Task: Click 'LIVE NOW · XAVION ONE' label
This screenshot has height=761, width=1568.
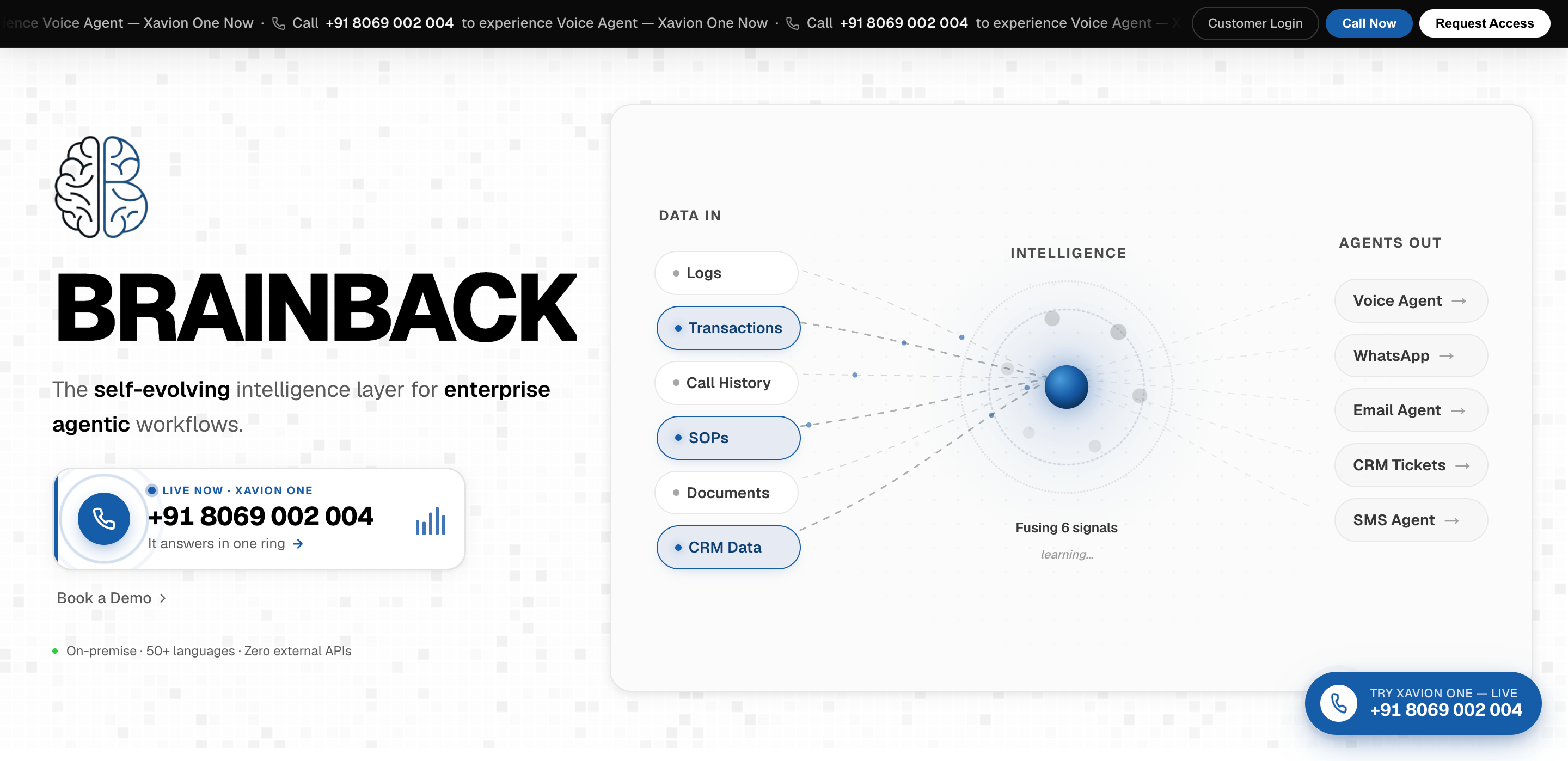Action: coord(237,490)
